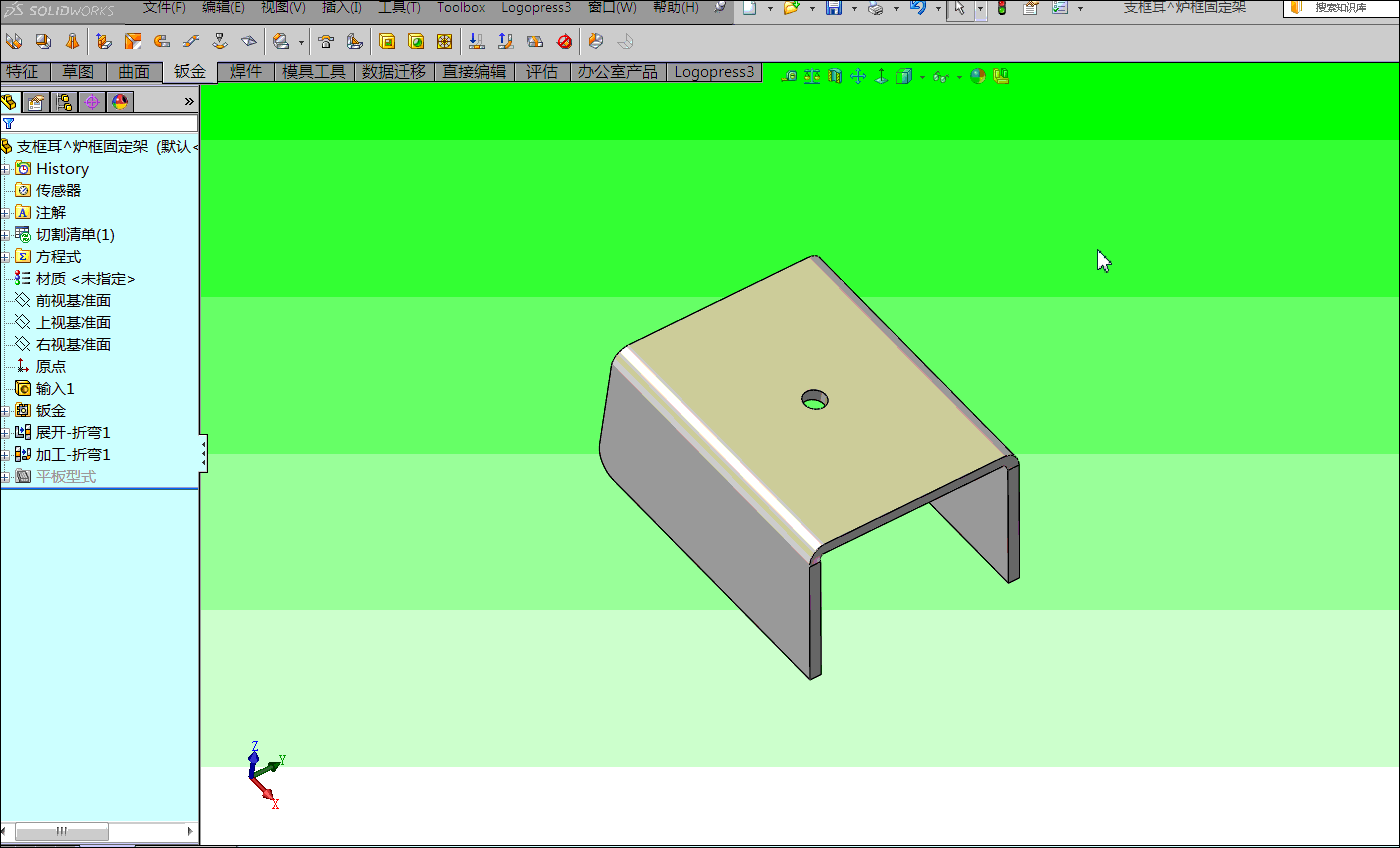Open the Toolbox menu
The width and height of the screenshot is (1400, 848).
(461, 7)
